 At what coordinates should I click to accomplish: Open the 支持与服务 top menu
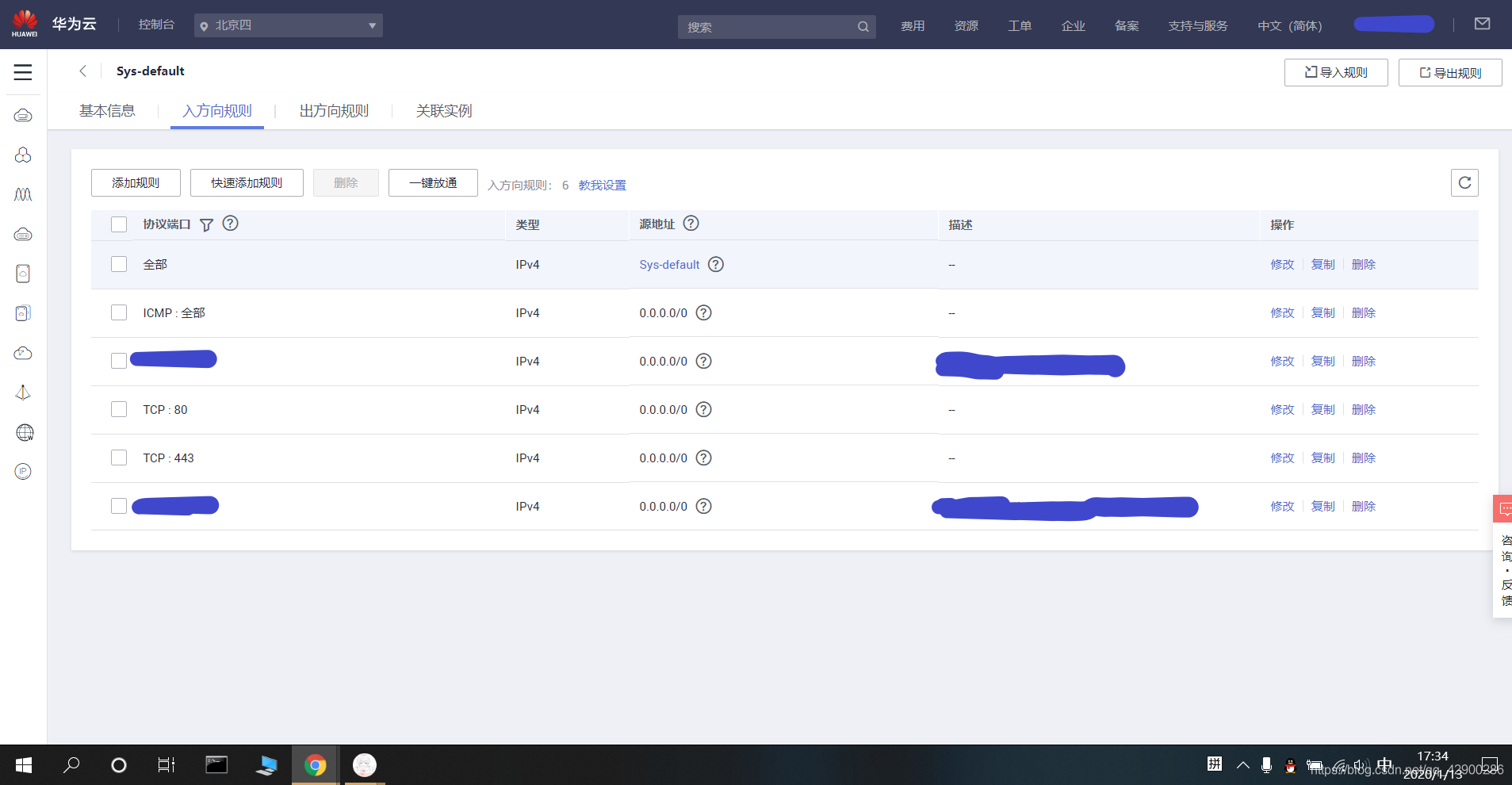(x=1198, y=26)
